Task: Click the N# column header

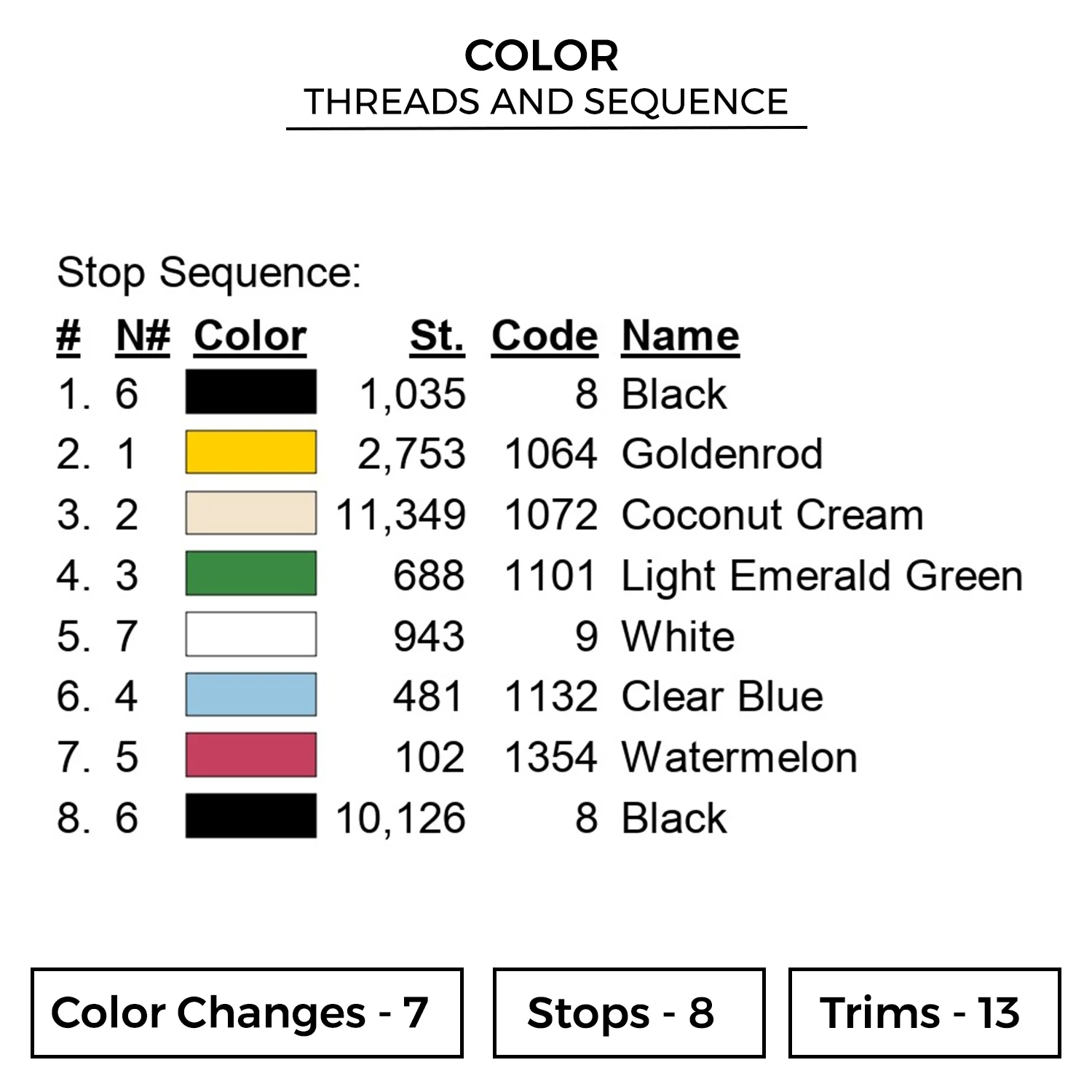Action: [143, 336]
